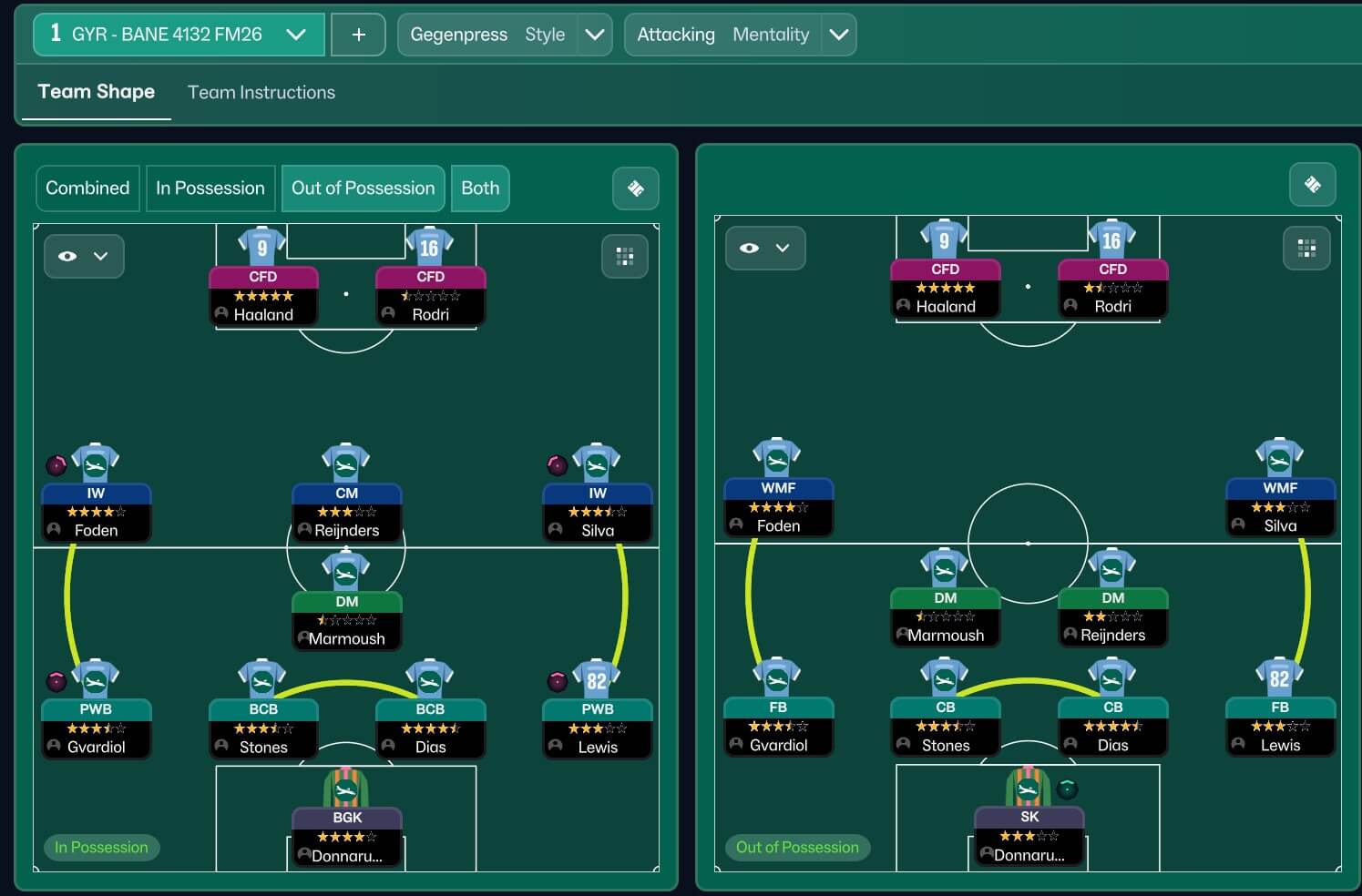Click Foden's instruction badge icon in possession
The image size is (1362, 896).
click(x=56, y=465)
